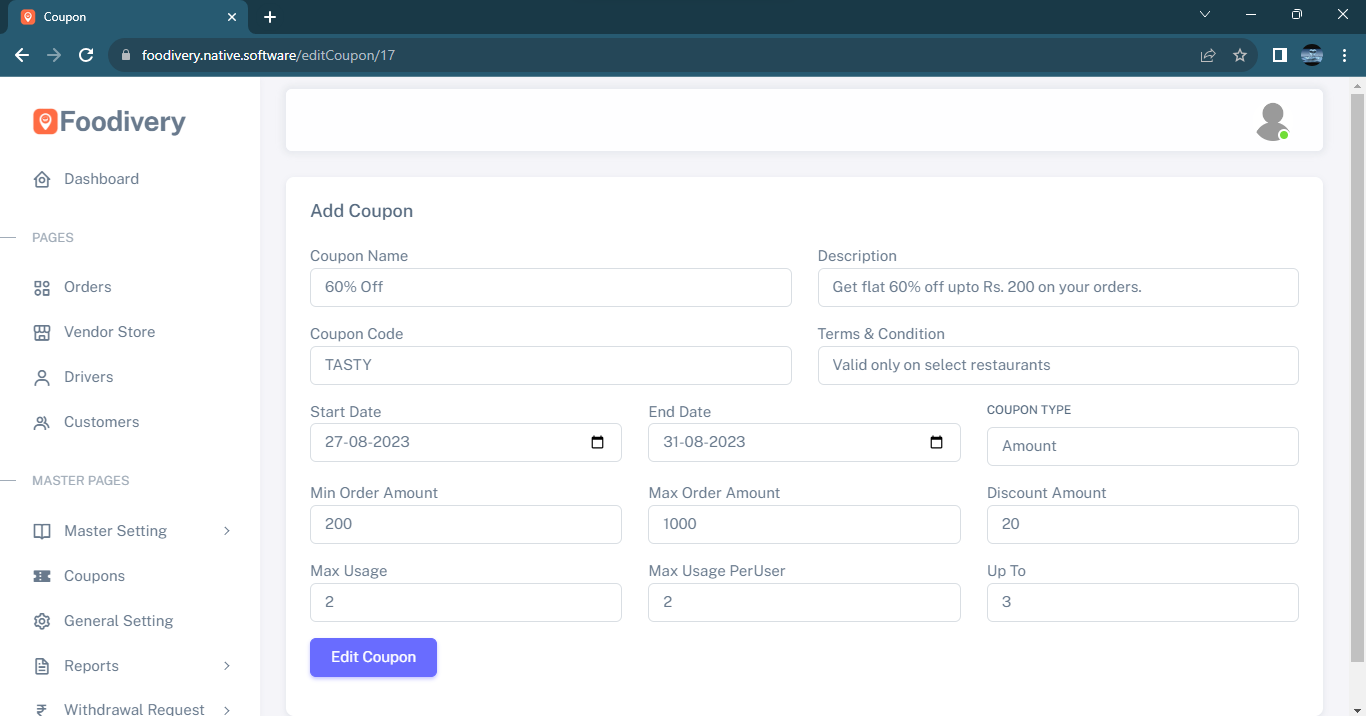Open the Withdrawal Request menu item

pyautogui.click(x=134, y=708)
